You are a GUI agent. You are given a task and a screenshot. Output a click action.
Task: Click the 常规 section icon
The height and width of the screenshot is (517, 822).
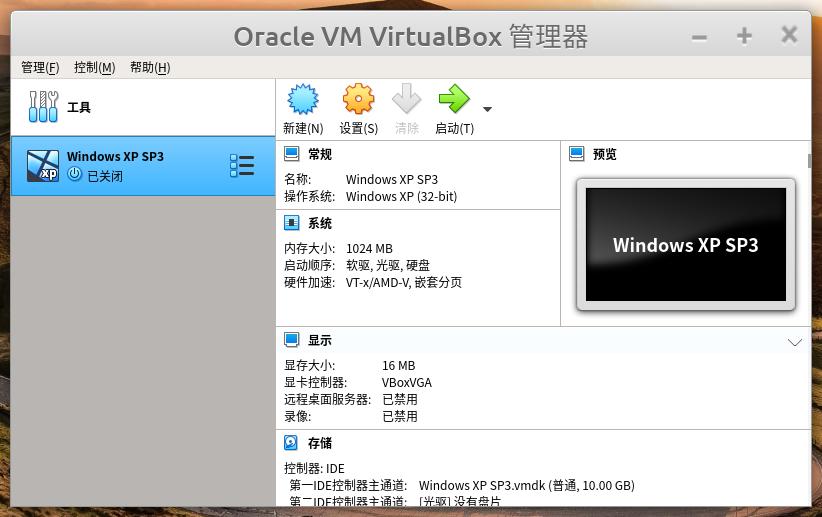click(x=291, y=154)
